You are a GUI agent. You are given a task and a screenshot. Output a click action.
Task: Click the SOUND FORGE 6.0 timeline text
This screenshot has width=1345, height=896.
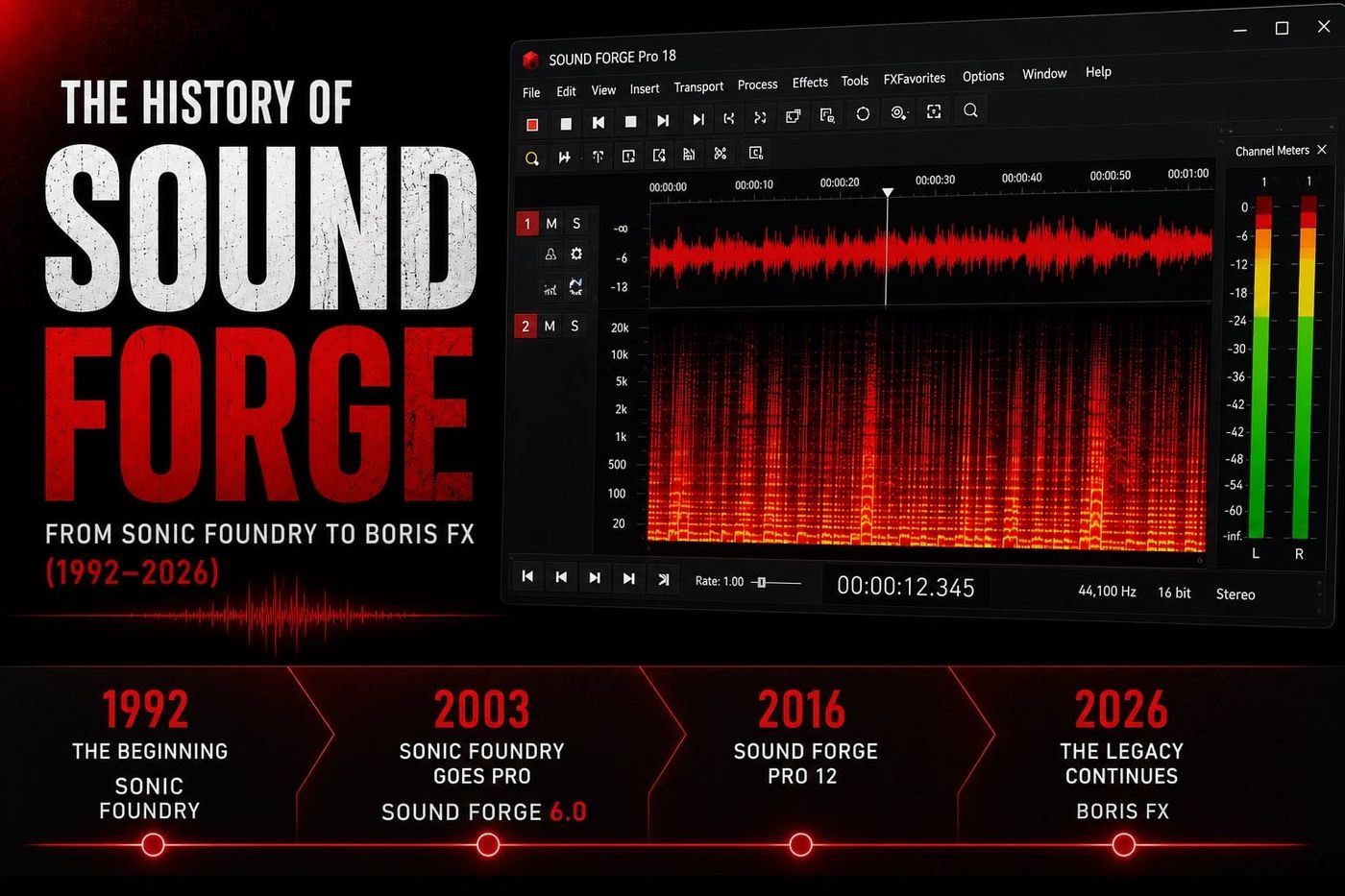tap(483, 811)
